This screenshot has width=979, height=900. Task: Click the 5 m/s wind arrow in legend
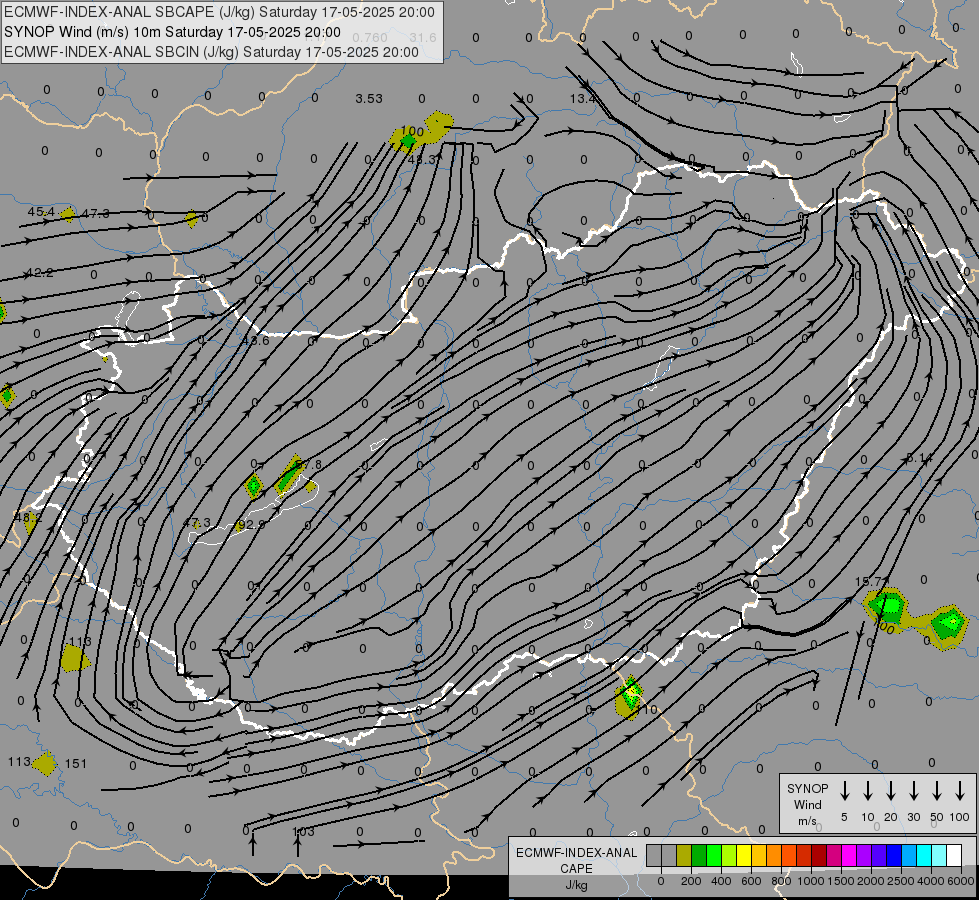coord(844,791)
